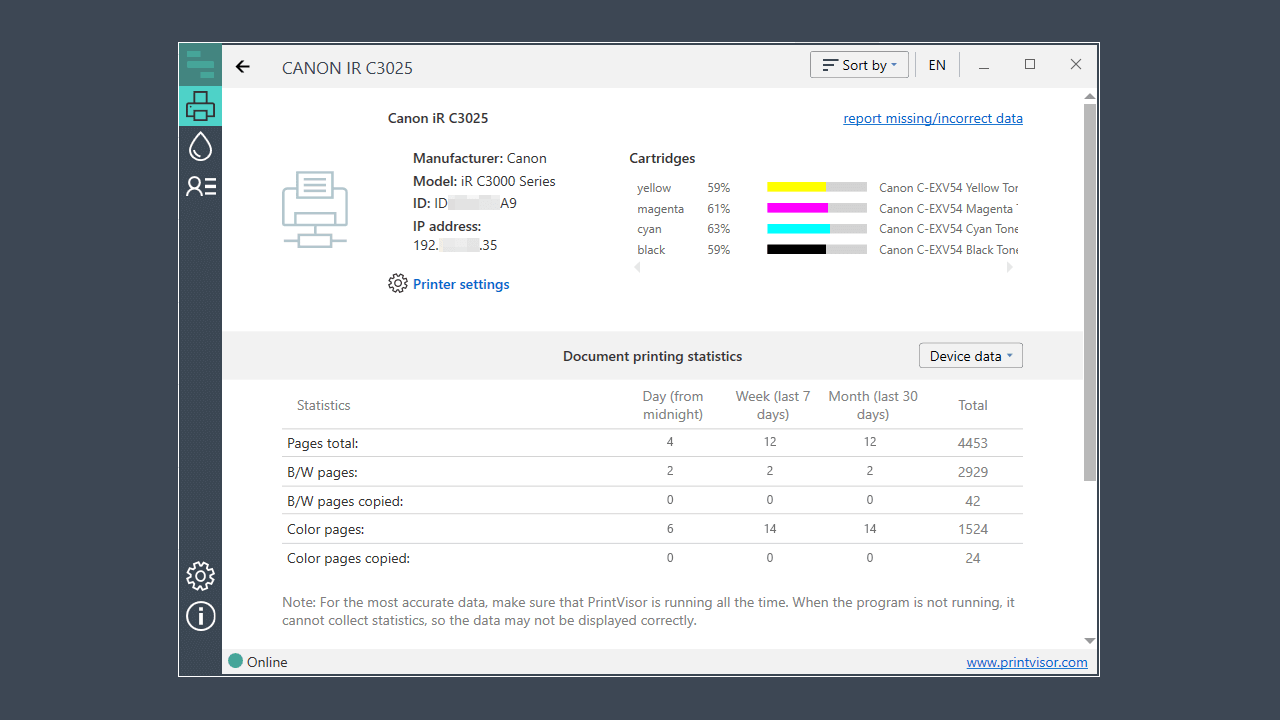Image resolution: width=1280 pixels, height=720 pixels.
Task: Click the PrintVisor logo icon in sidebar
Action: (x=200, y=65)
